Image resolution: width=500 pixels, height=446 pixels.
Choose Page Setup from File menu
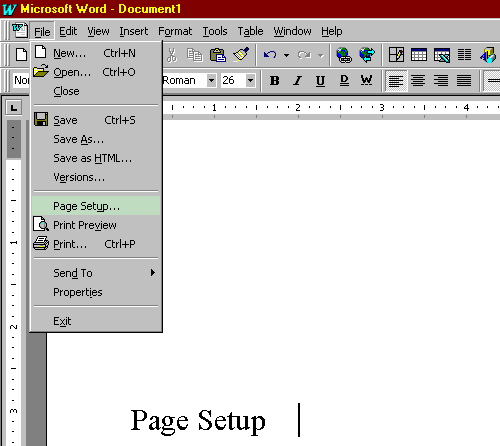[x=96, y=206]
